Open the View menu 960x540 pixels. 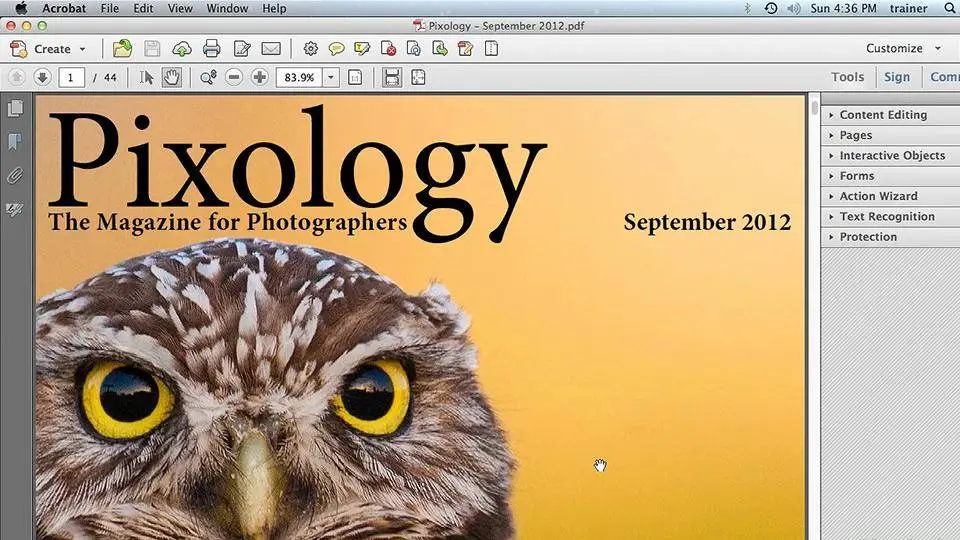pos(180,9)
